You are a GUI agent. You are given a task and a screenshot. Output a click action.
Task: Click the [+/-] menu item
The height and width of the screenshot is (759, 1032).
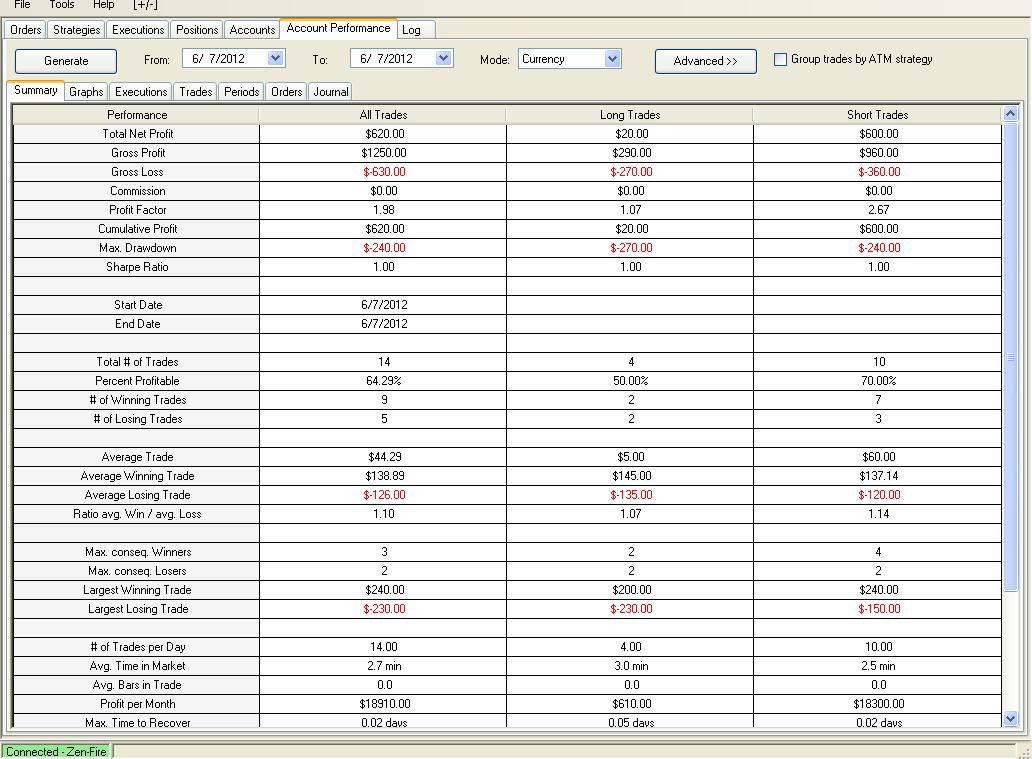(x=145, y=5)
